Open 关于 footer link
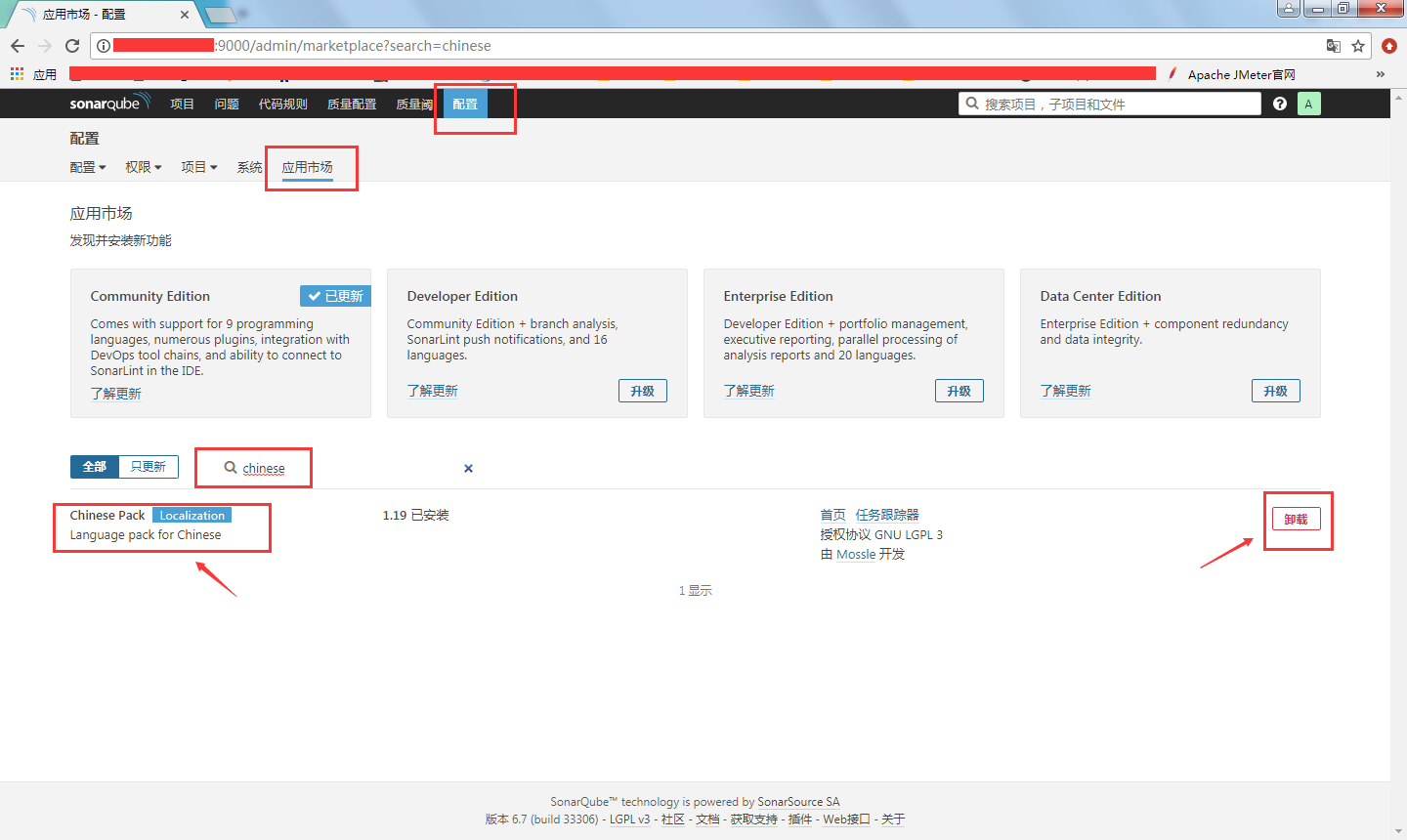The image size is (1407, 840). click(x=893, y=819)
